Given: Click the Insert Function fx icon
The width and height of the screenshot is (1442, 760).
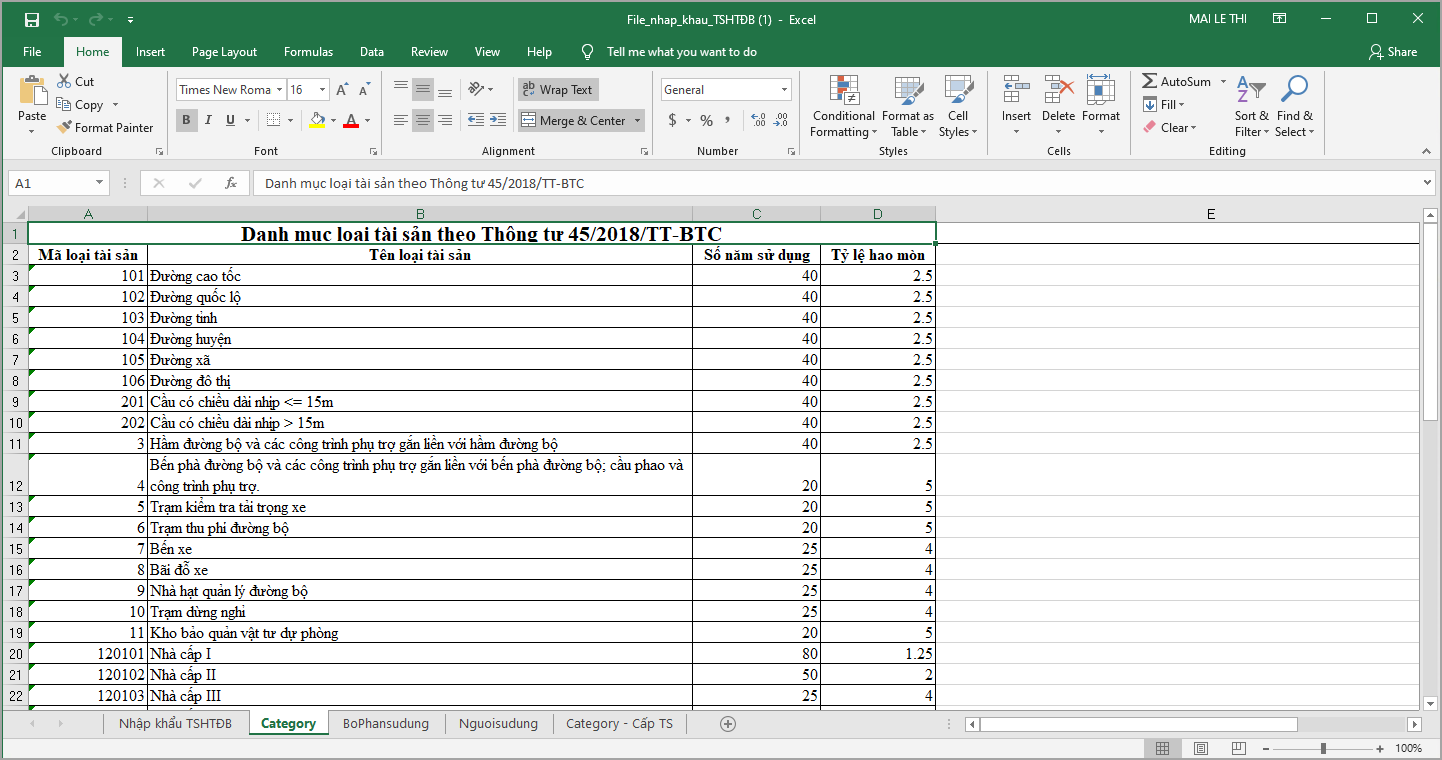Looking at the screenshot, I should click(x=231, y=184).
